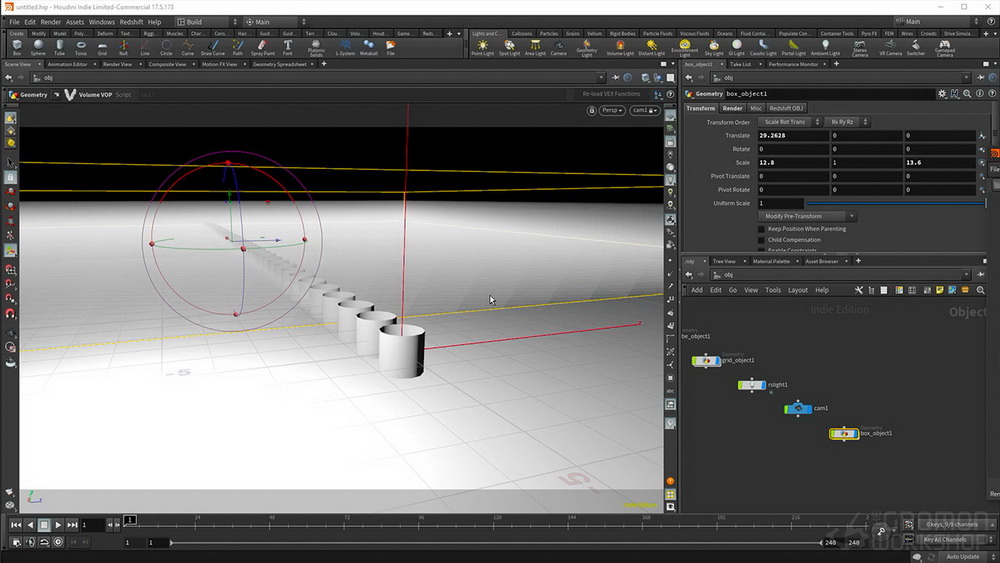Screen dimensions: 1000x563
Task: Select the Torus shelf tool
Action: click(x=80, y=48)
